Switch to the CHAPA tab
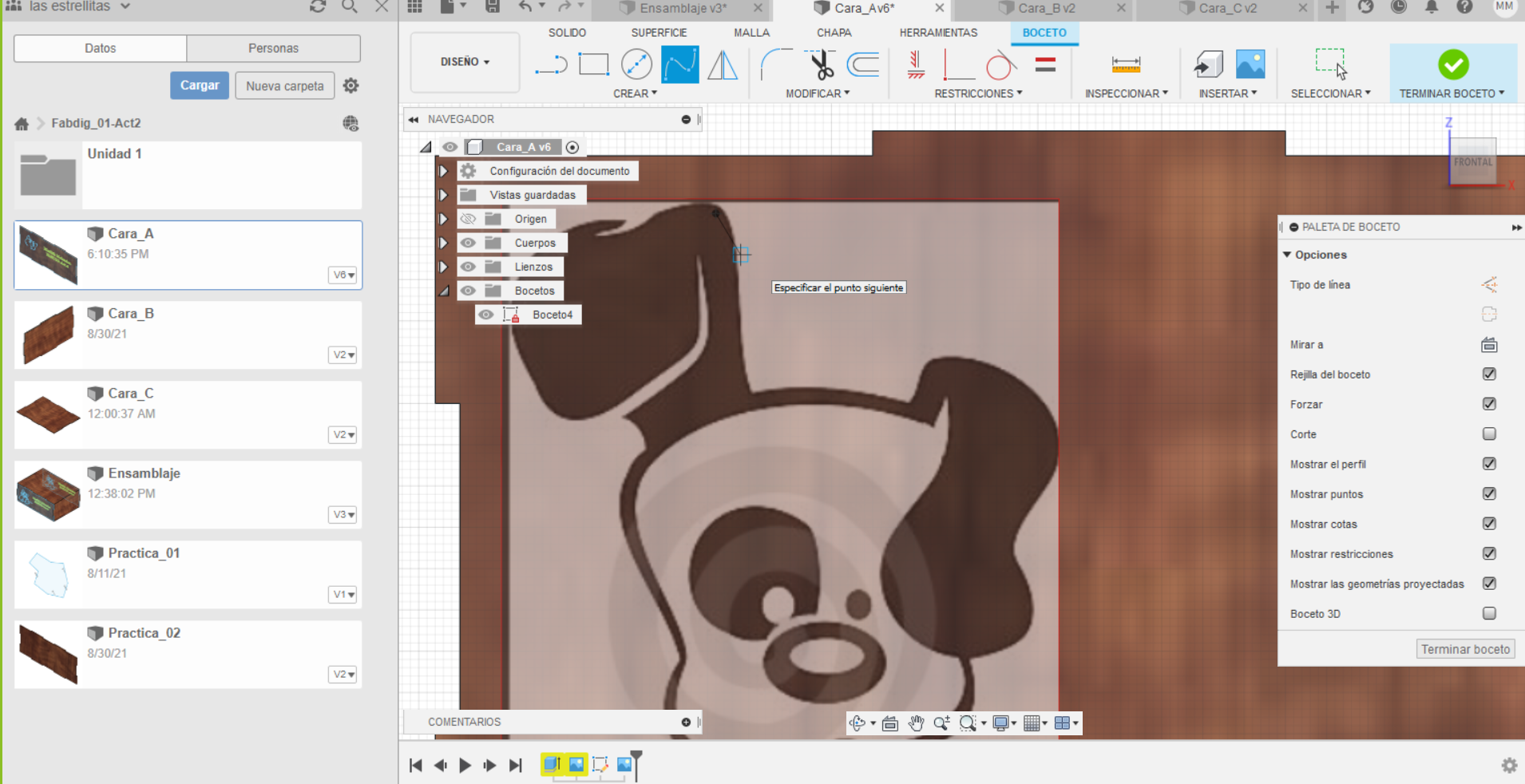The width and height of the screenshot is (1525, 784). tap(834, 33)
